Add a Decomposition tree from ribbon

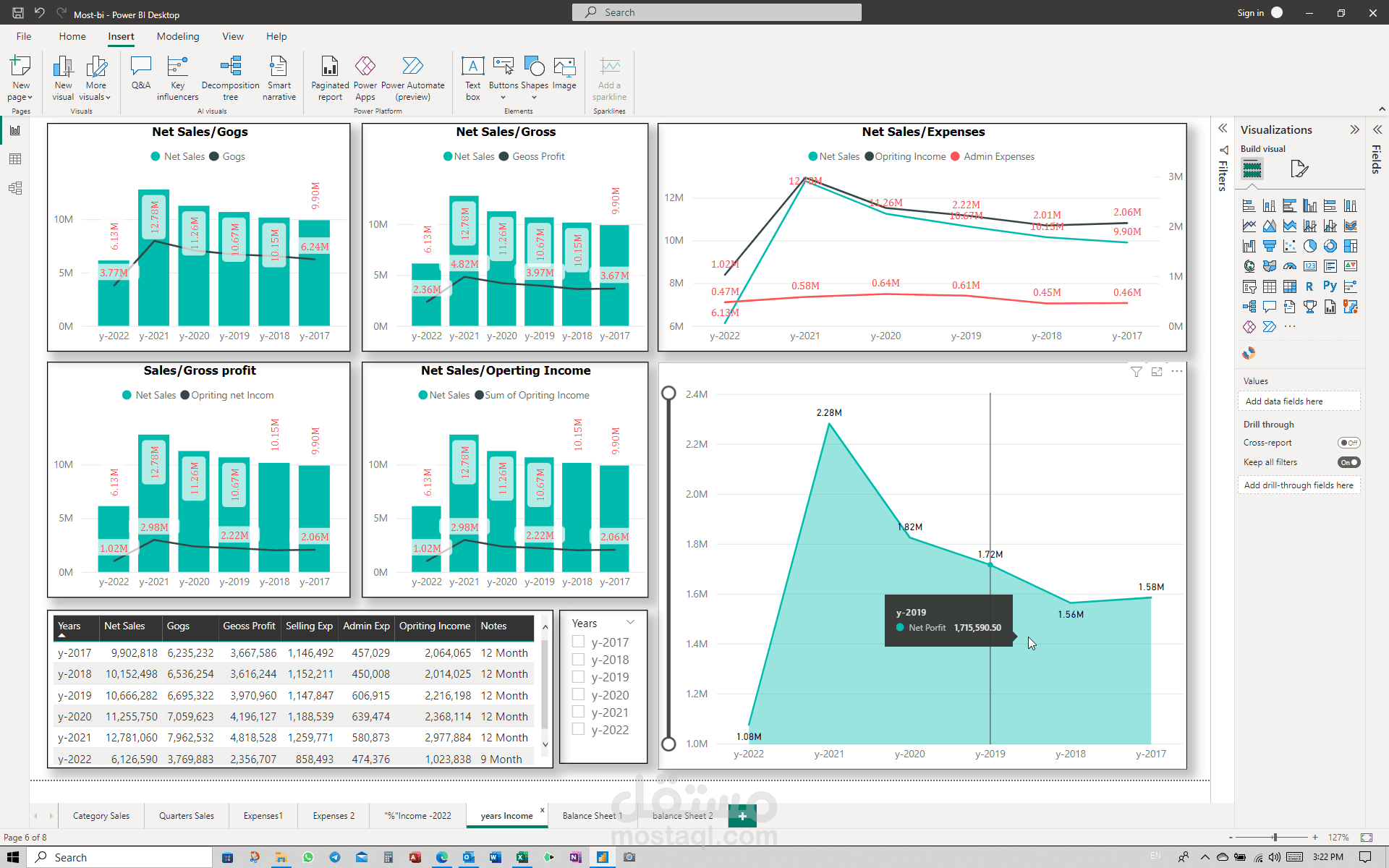pos(230,78)
